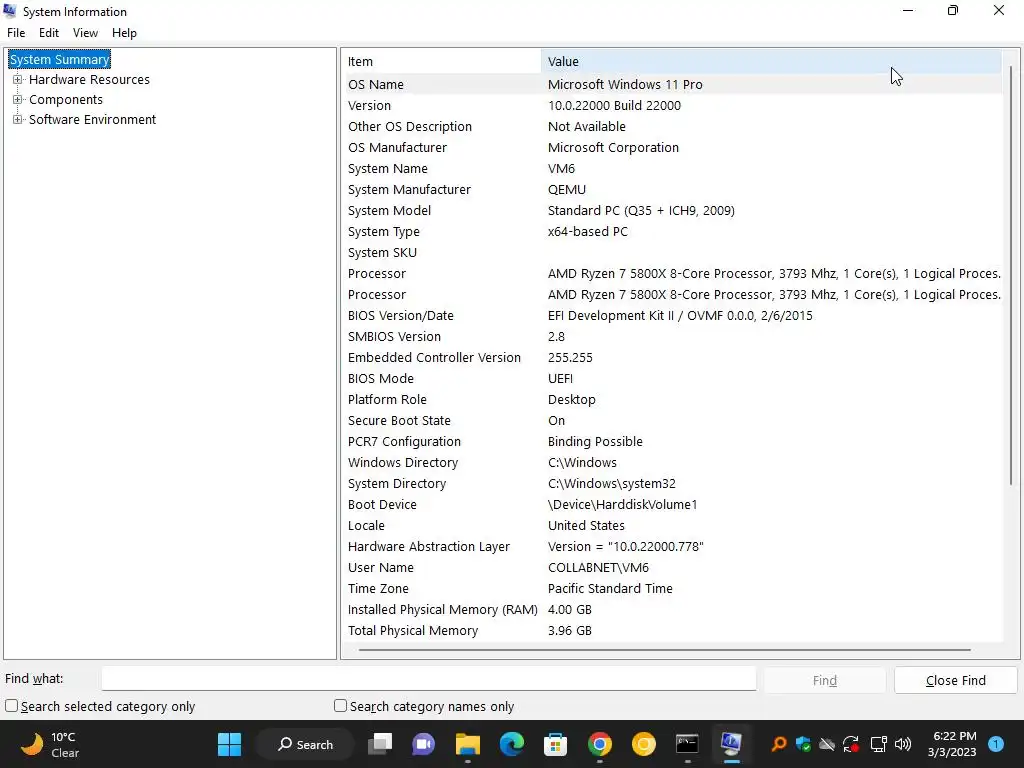The image size is (1024, 768).
Task: Click the OneDrive cloud tray icon
Action: click(x=827, y=744)
